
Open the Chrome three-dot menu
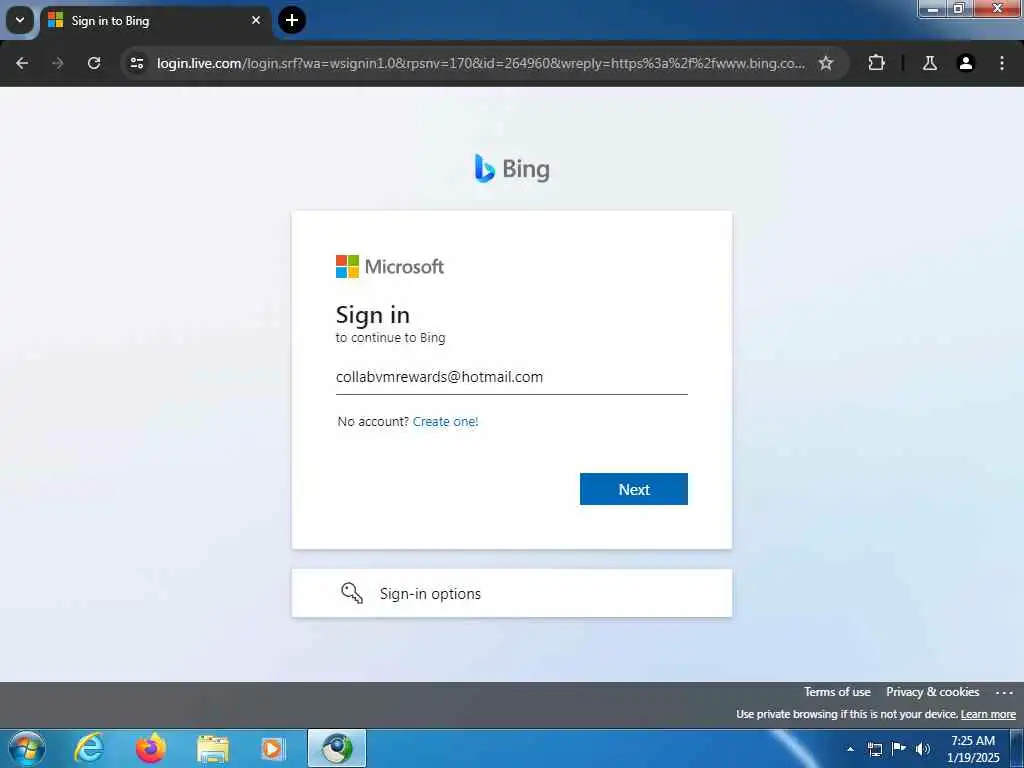[1002, 63]
